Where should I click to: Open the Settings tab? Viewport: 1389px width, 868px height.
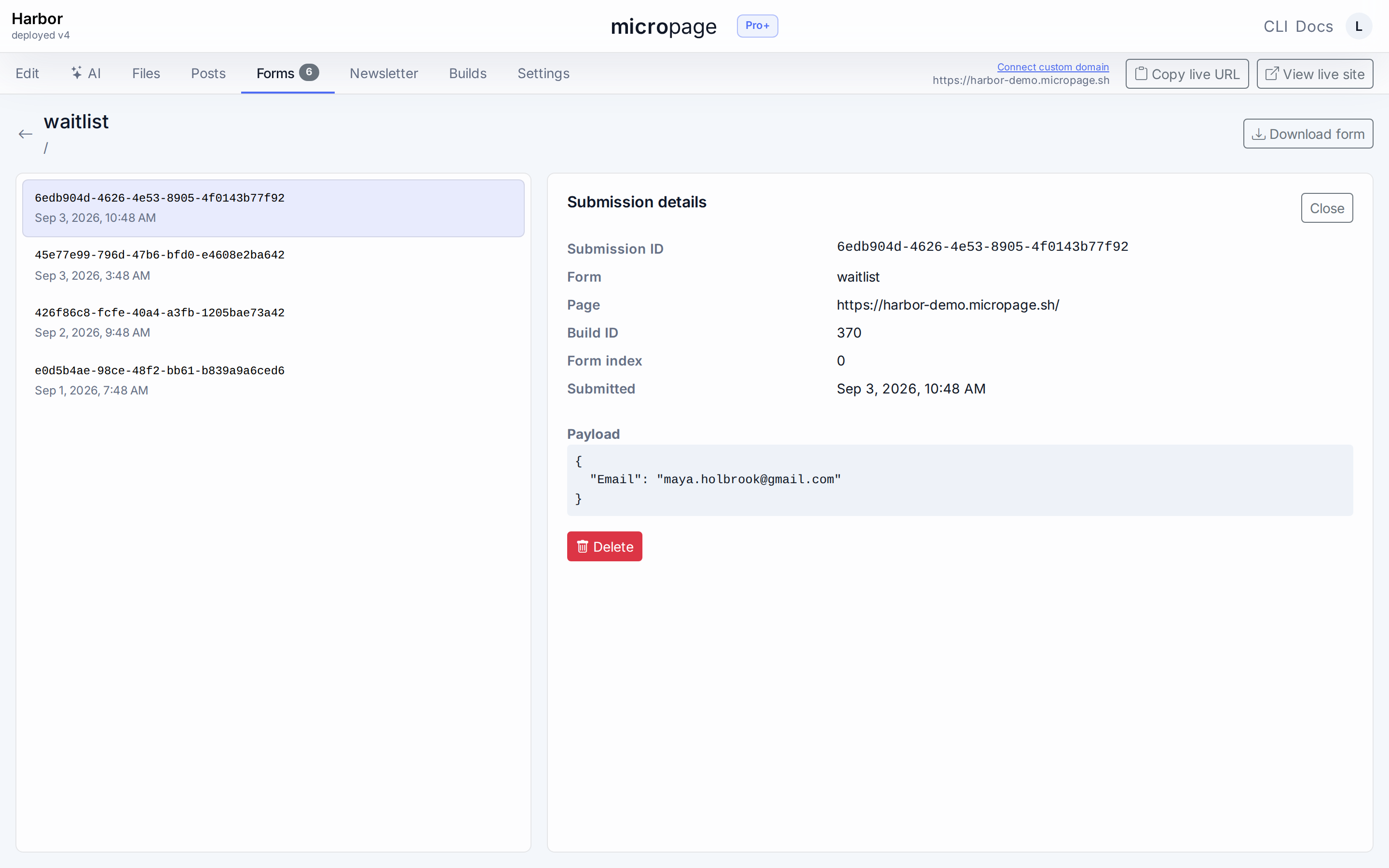point(543,73)
